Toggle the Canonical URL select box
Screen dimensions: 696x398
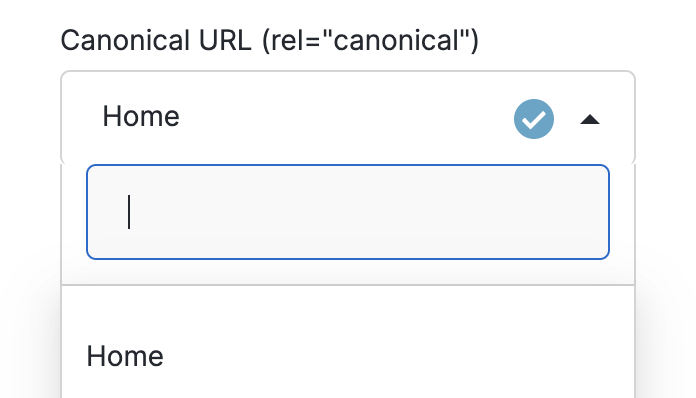coord(348,118)
